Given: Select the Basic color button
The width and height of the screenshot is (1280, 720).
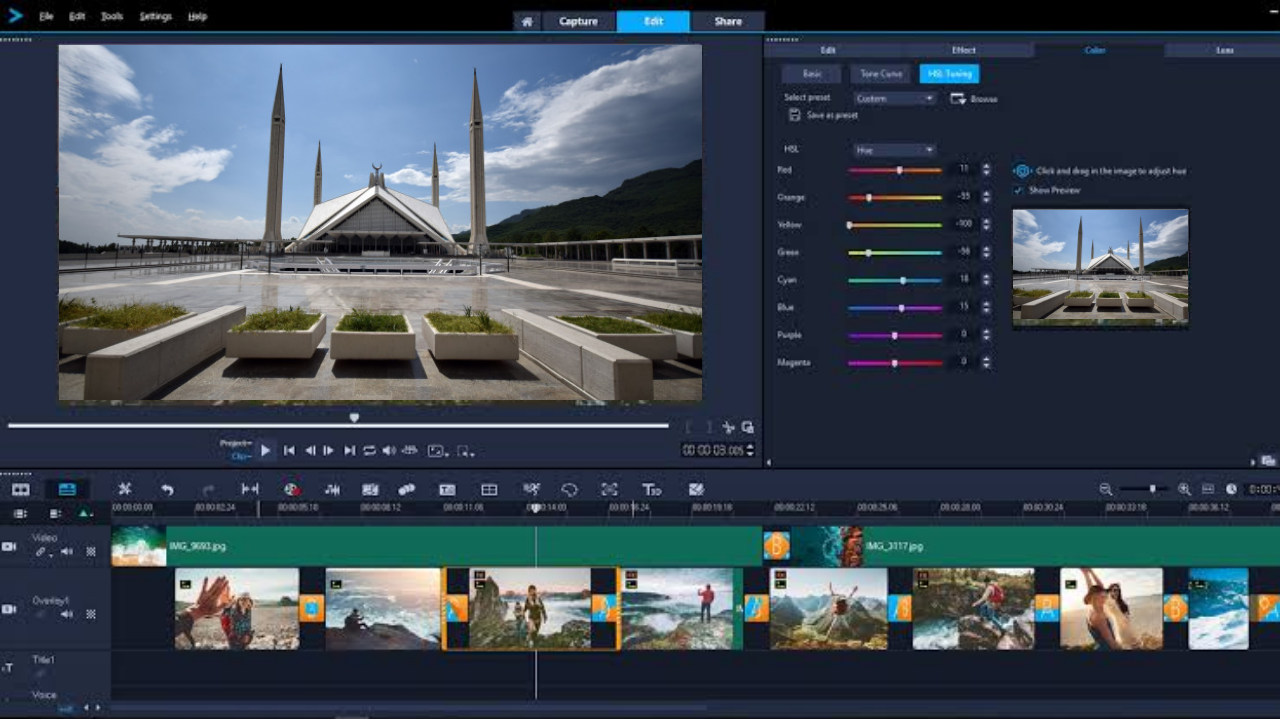Looking at the screenshot, I should [812, 74].
